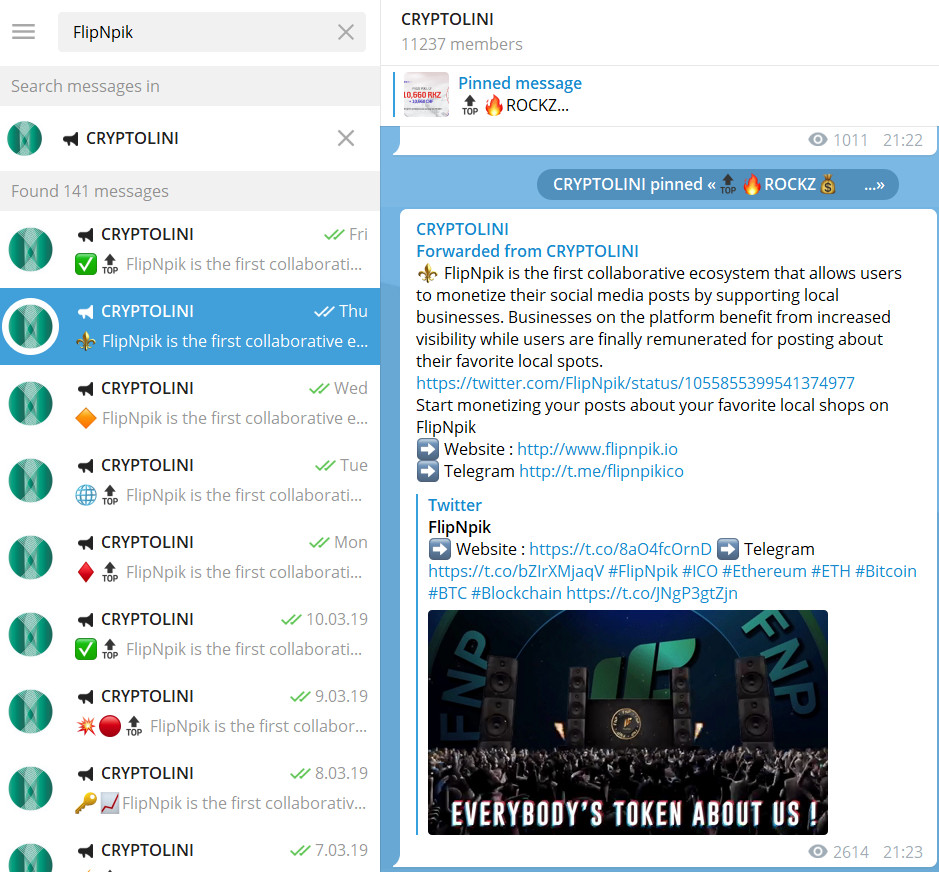Click avatar of the Wed search result
The width and height of the screenshot is (939, 872).
pyautogui.click(x=31, y=403)
